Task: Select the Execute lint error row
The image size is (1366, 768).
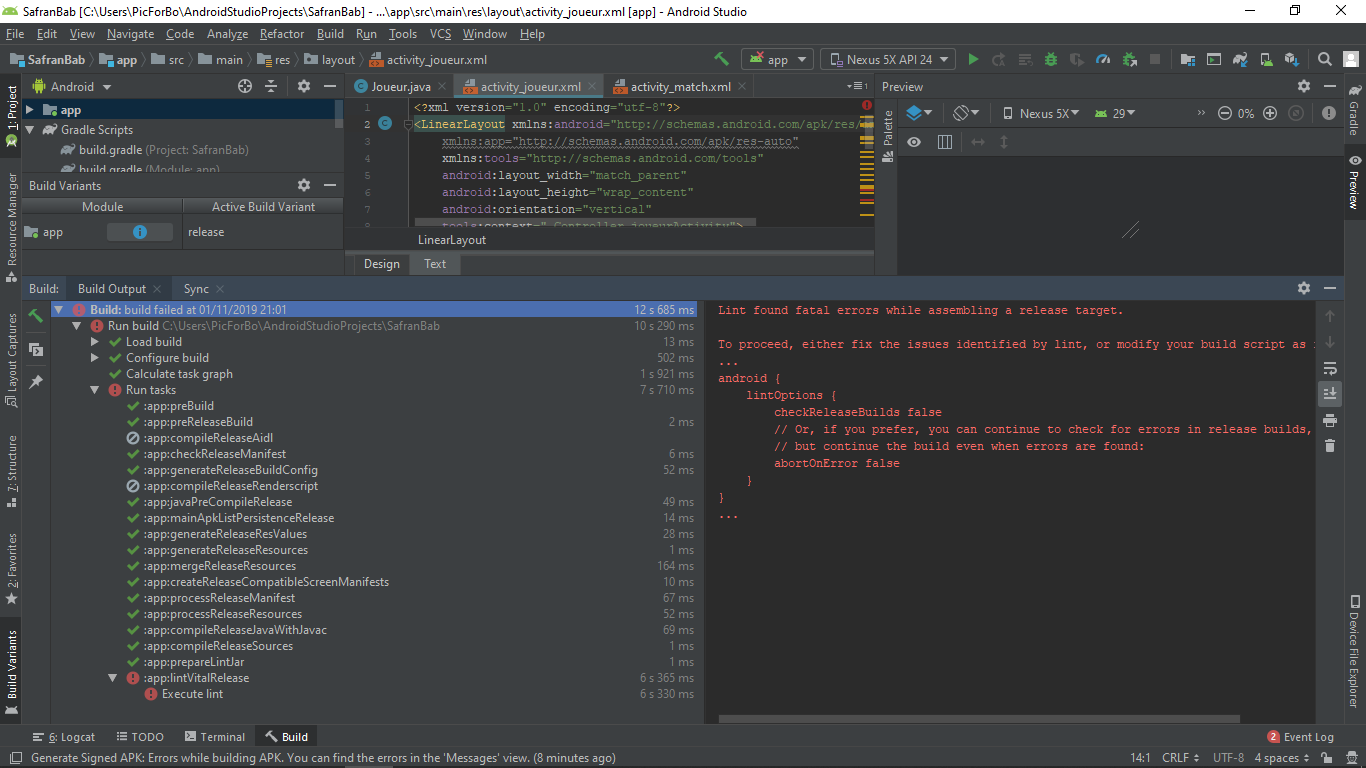Action: (375, 694)
